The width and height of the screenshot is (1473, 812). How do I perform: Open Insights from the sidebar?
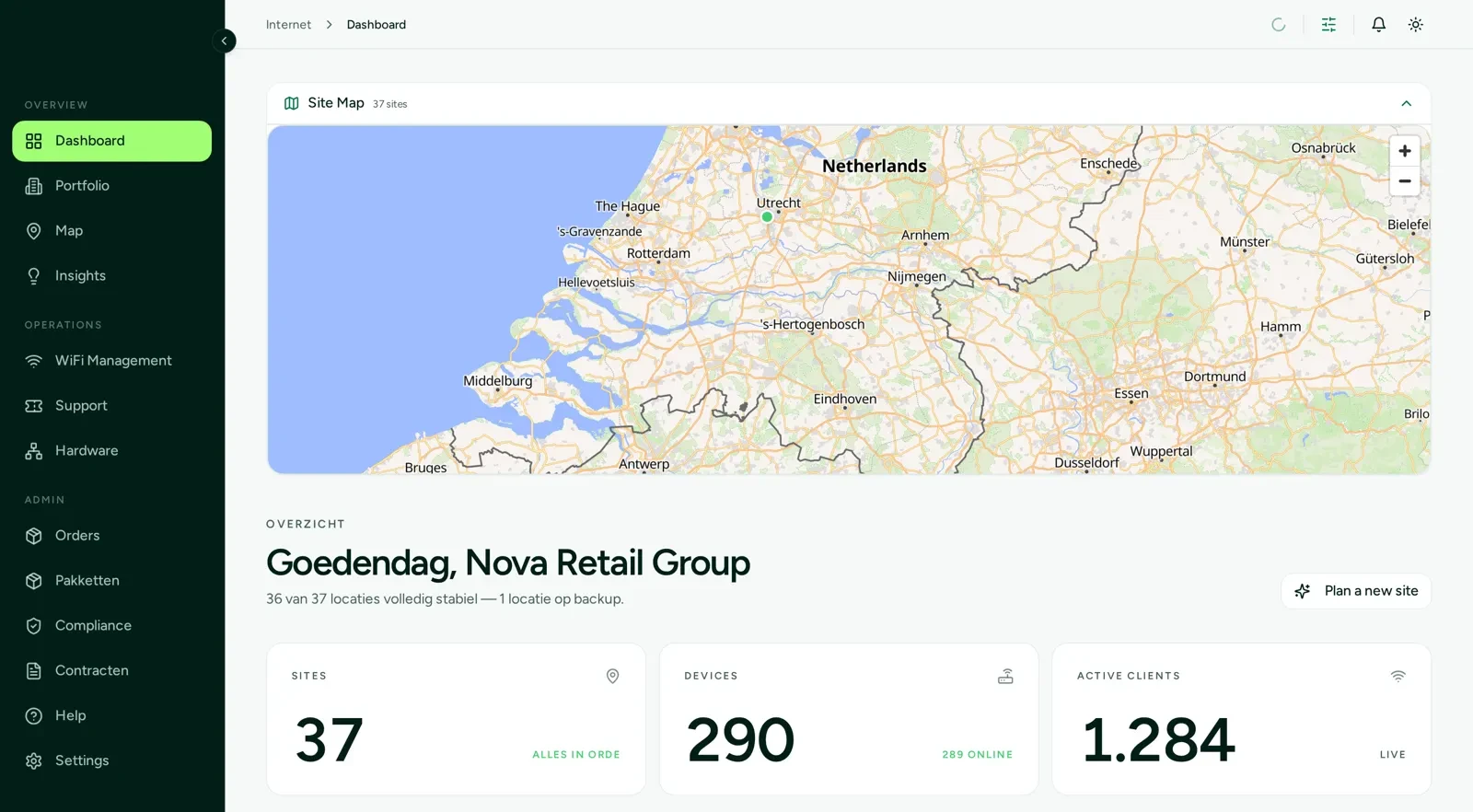[x=111, y=276]
